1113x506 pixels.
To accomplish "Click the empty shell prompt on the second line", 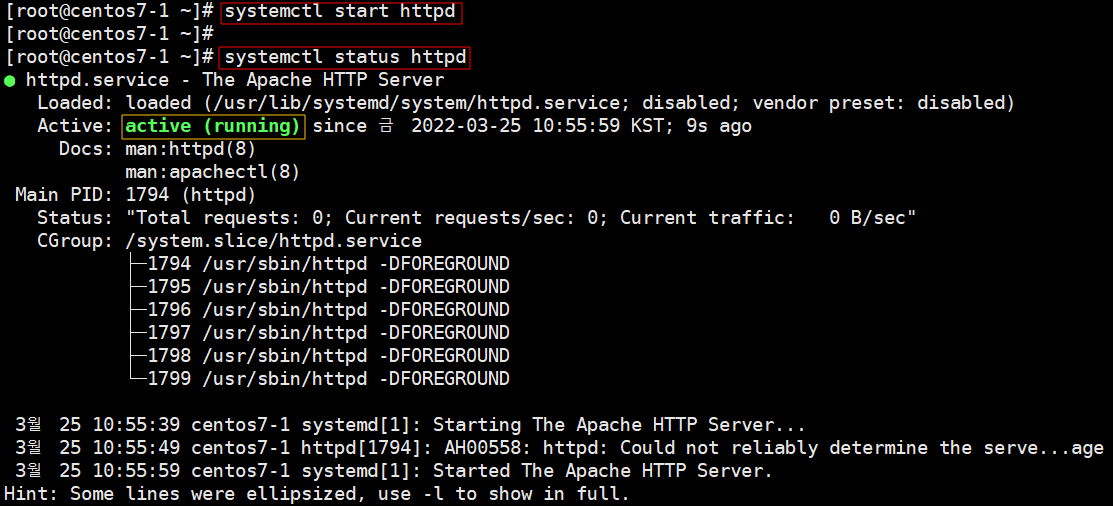I will point(110,34).
